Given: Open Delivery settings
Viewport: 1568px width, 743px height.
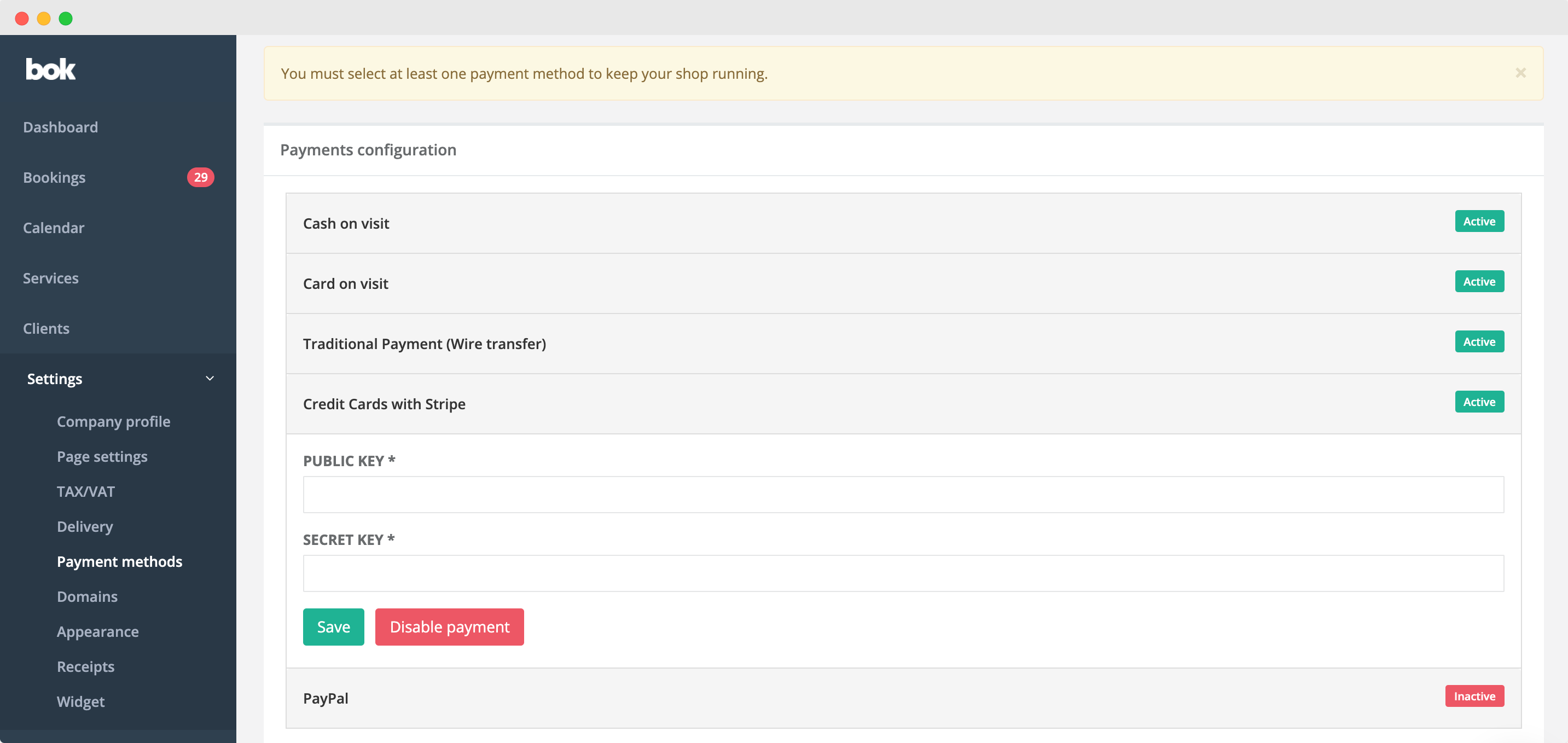Looking at the screenshot, I should (x=85, y=526).
